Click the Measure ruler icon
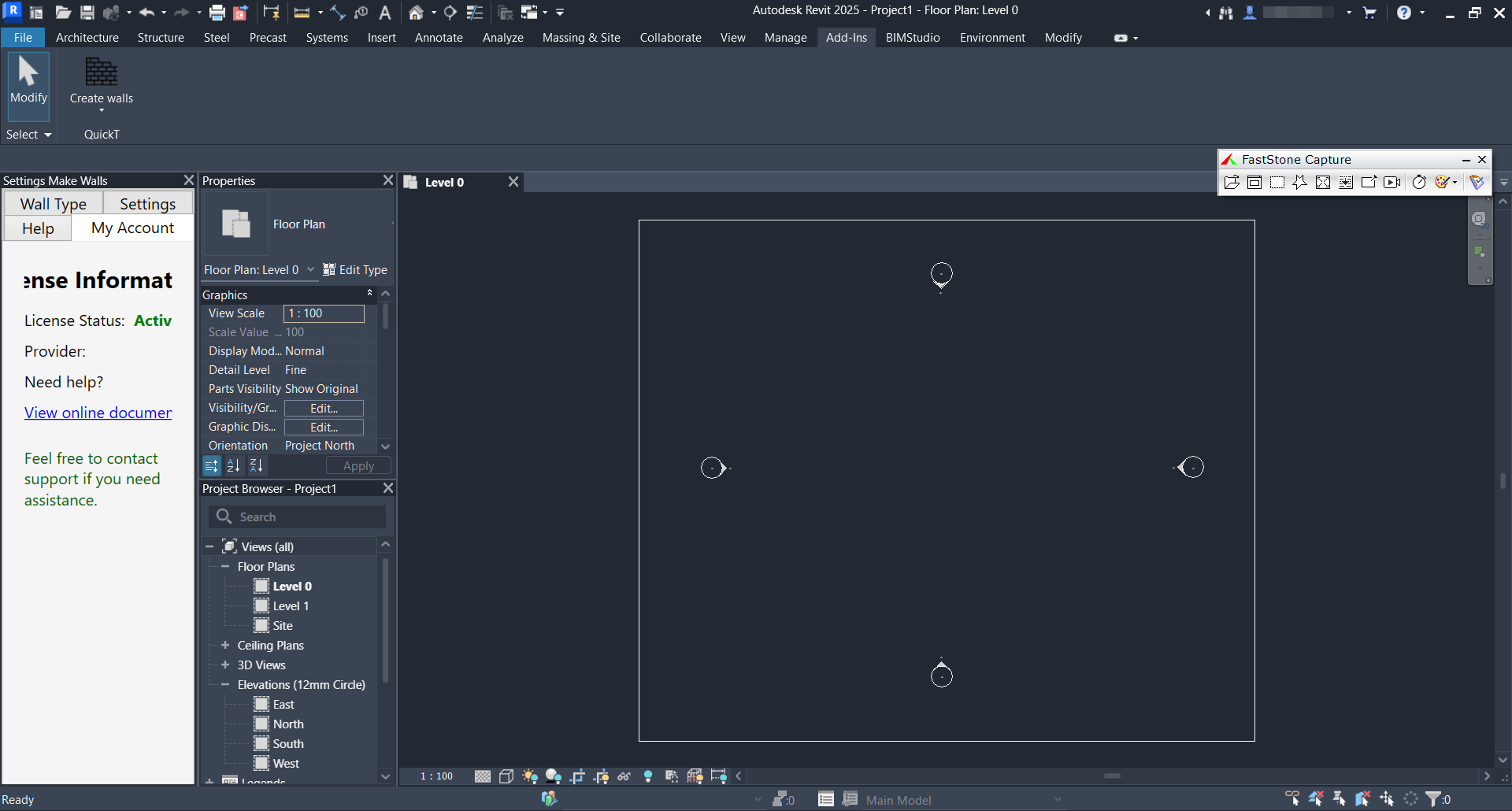 point(302,13)
